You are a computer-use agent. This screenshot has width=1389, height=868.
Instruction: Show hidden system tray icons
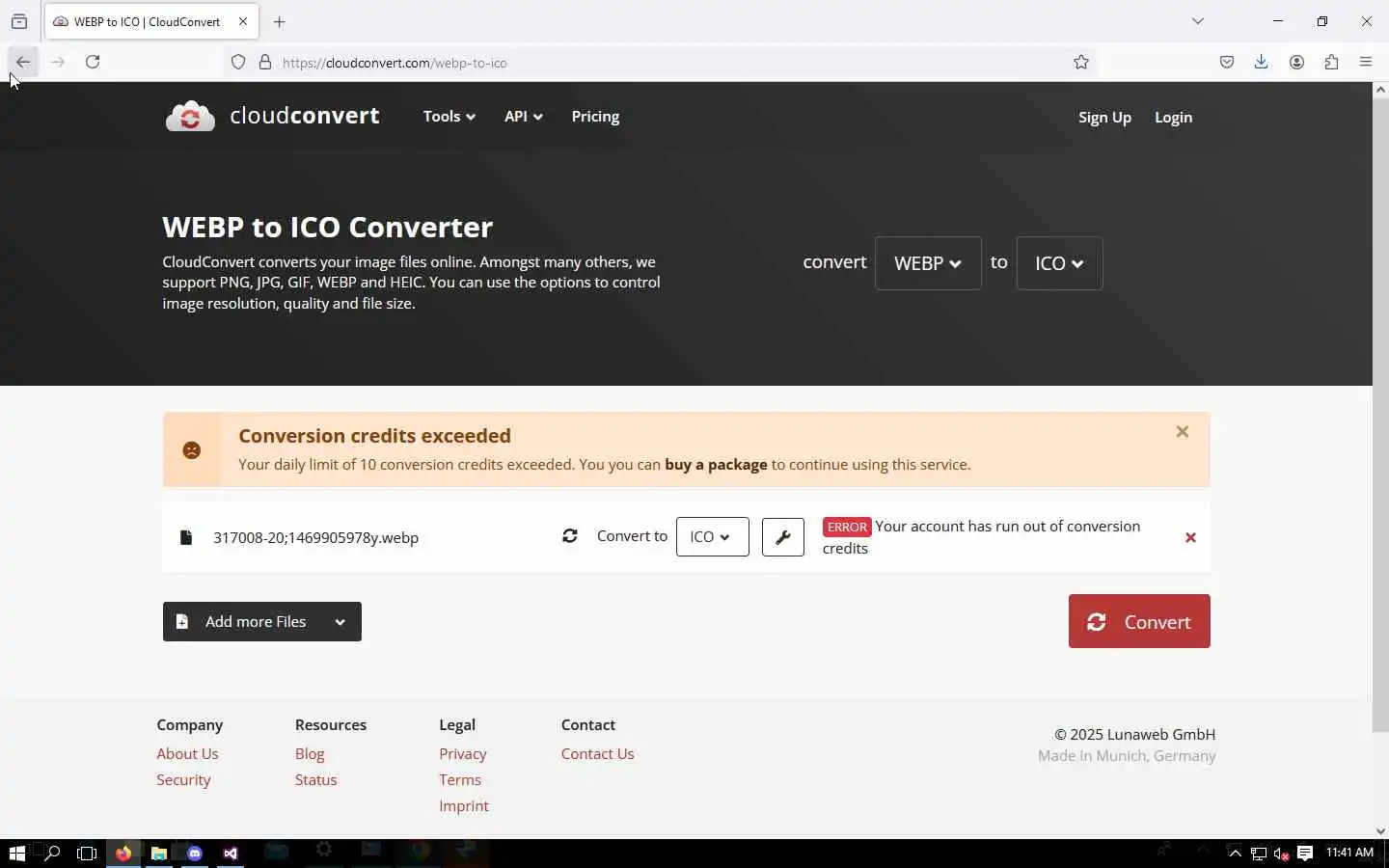[x=1235, y=854]
